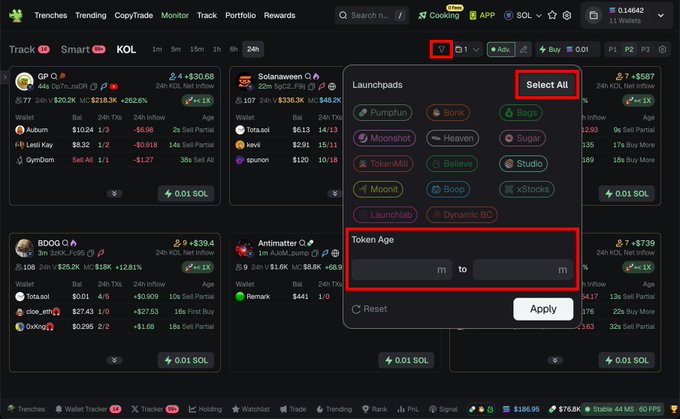The width and height of the screenshot is (680, 419).
Task: Click the green frog logo
Action: (x=16, y=16)
